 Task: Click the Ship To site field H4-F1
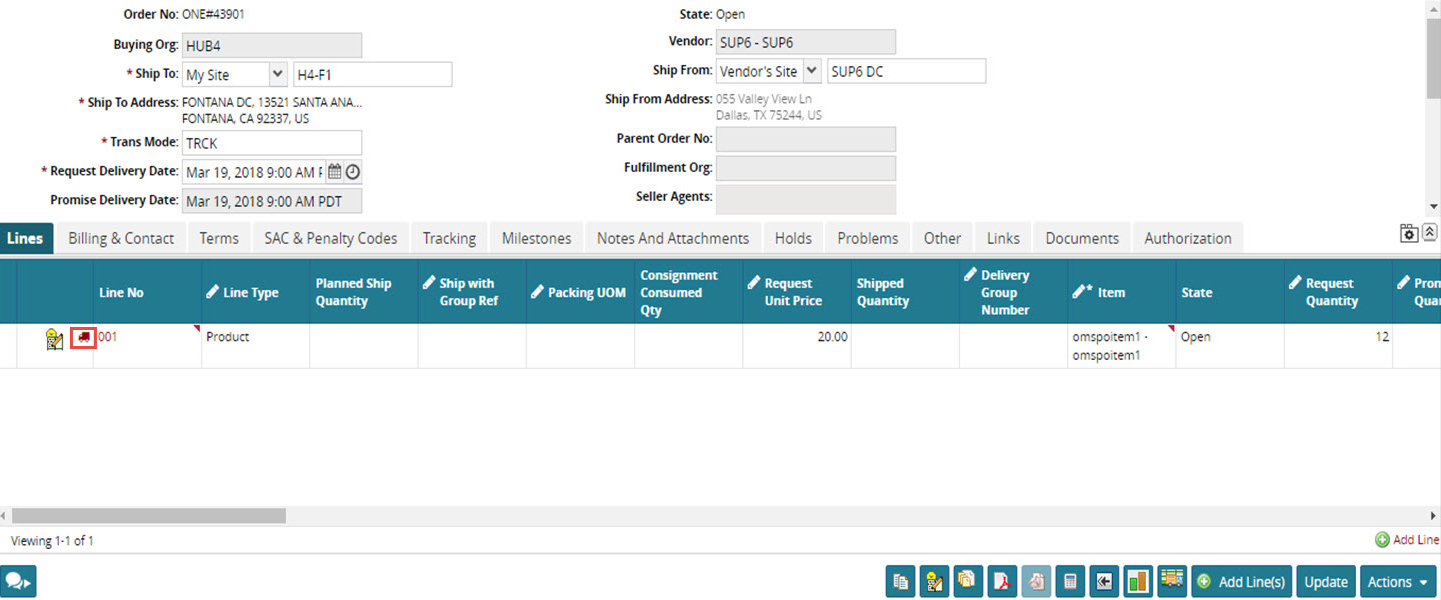click(x=373, y=75)
